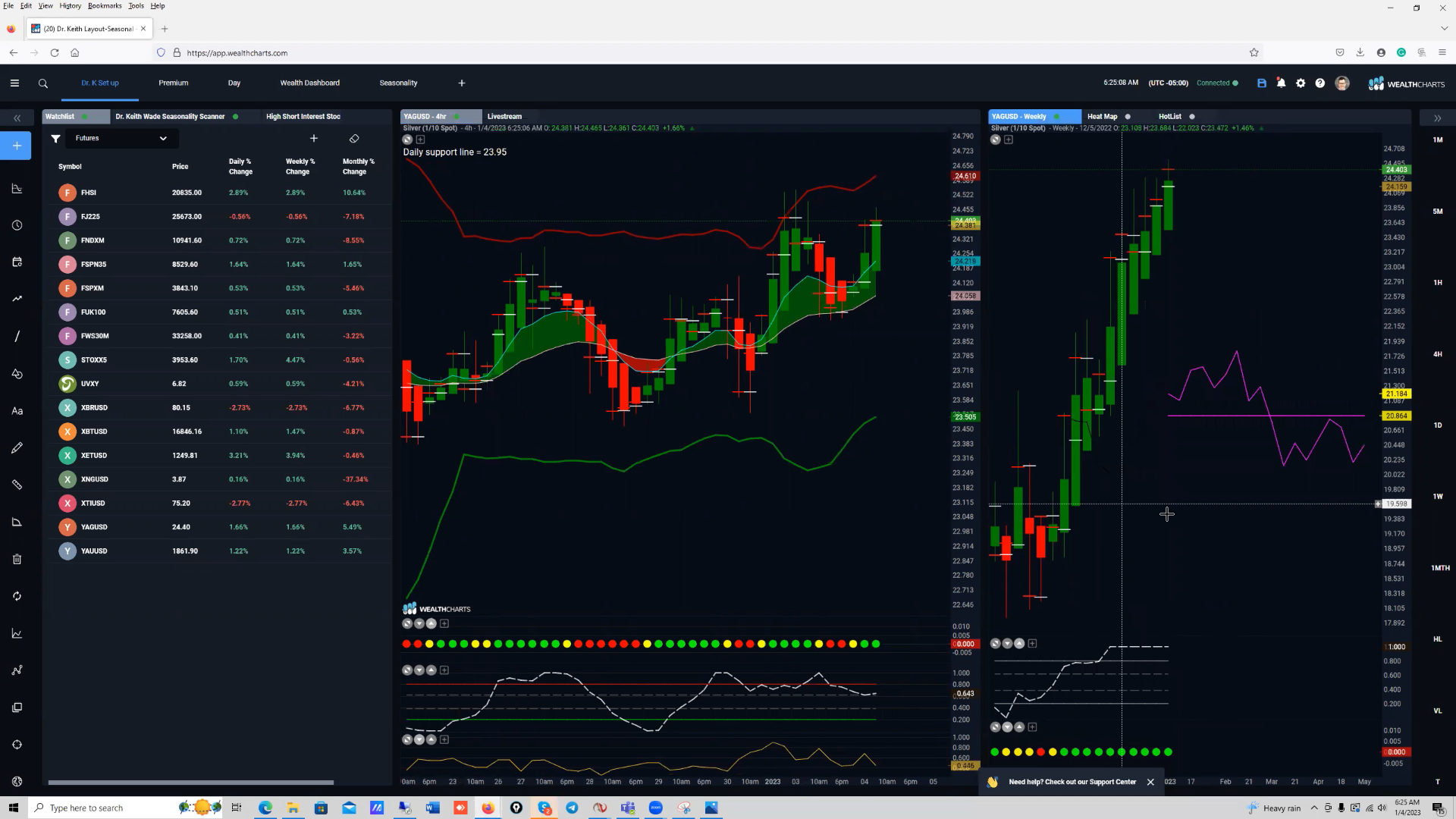The image size is (1456, 819).
Task: Collapse the right panel with double chevron
Action: point(1437,118)
